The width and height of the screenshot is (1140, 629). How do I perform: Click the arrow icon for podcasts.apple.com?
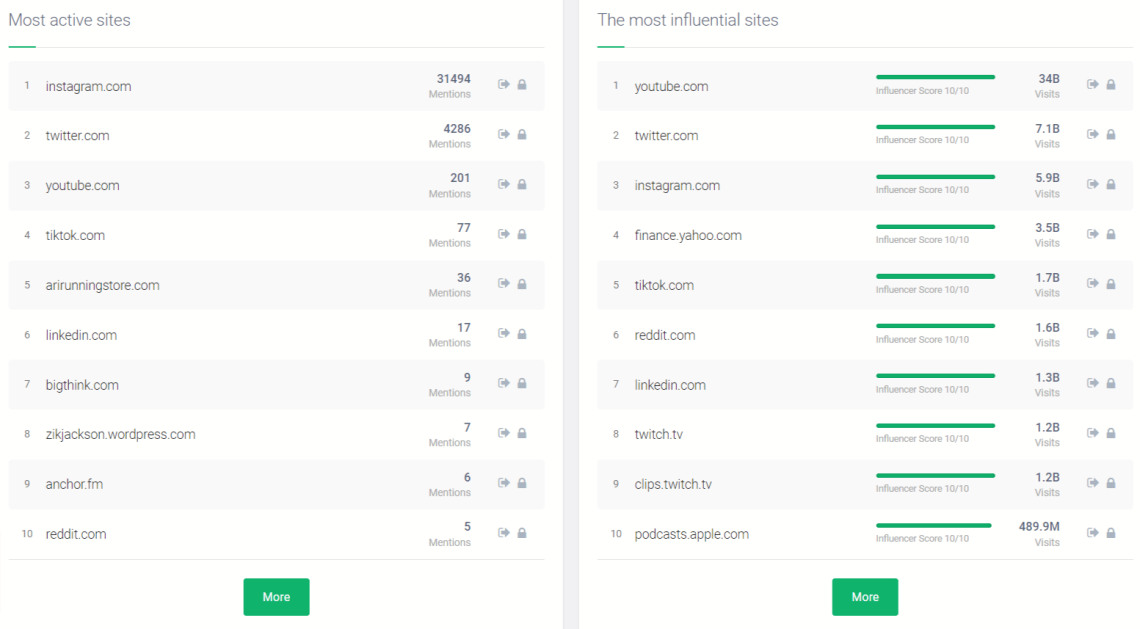click(x=1093, y=533)
